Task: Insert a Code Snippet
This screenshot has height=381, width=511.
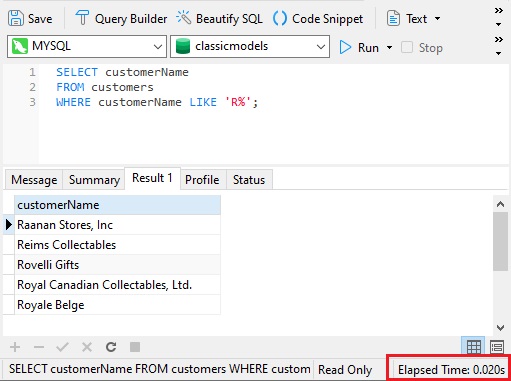Action: point(318,19)
